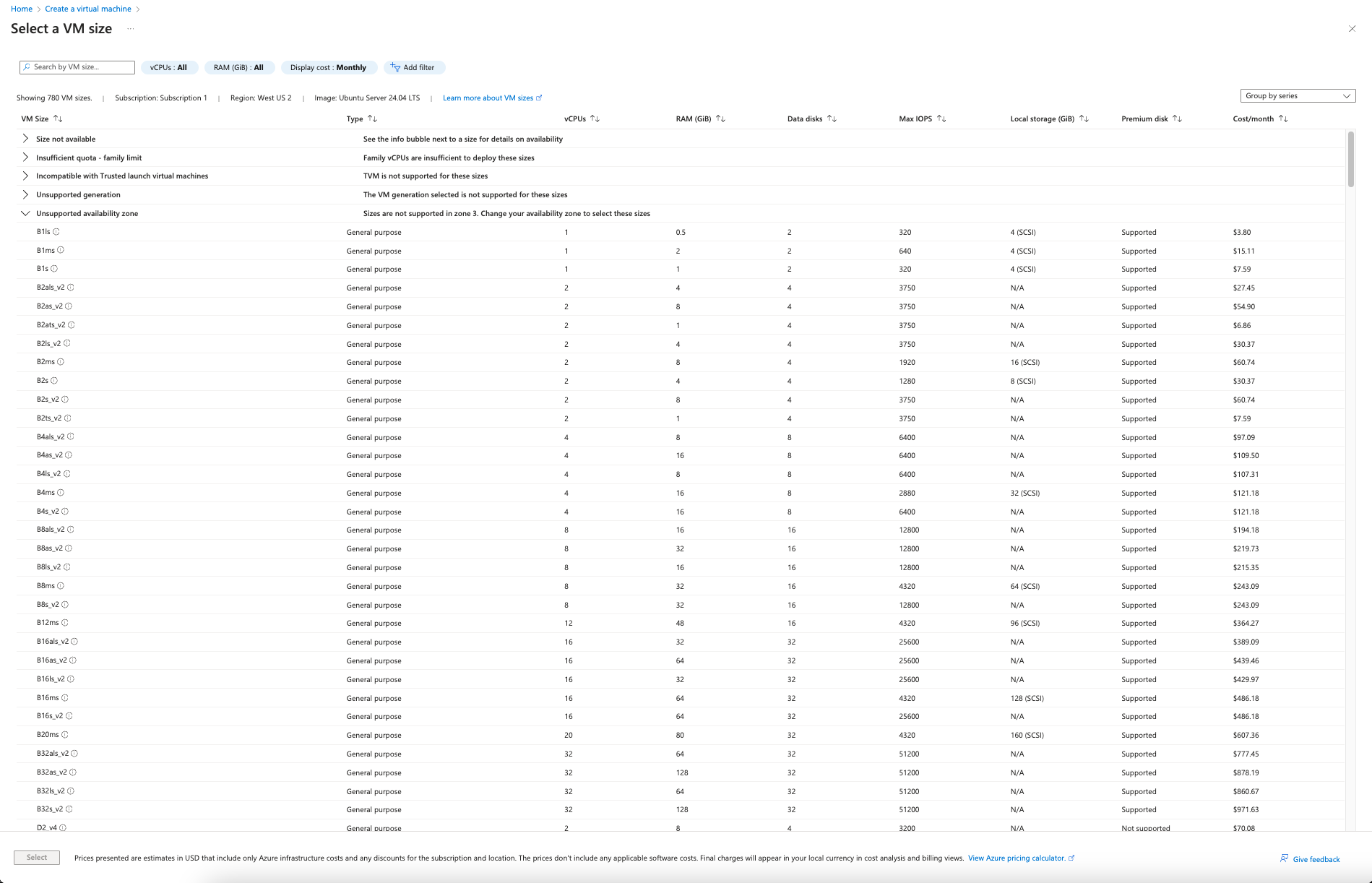
Task: Click the info icon next to B16als_v2
Action: (x=74, y=642)
